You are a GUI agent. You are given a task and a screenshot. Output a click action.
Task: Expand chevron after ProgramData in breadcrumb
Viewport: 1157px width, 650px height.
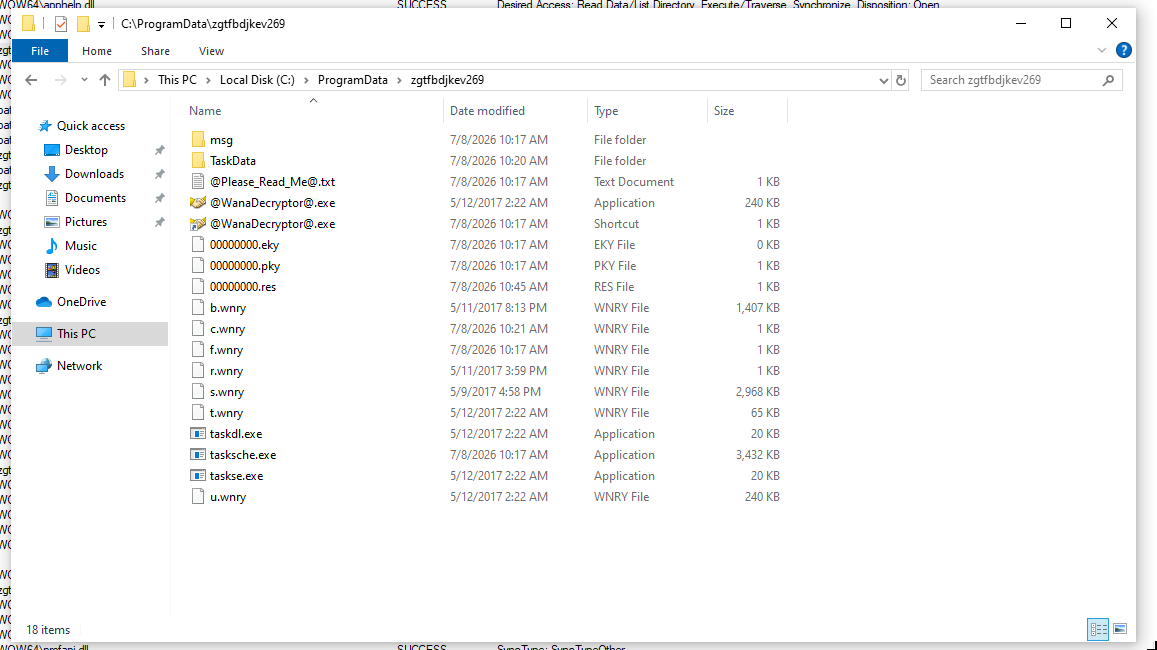pos(399,80)
